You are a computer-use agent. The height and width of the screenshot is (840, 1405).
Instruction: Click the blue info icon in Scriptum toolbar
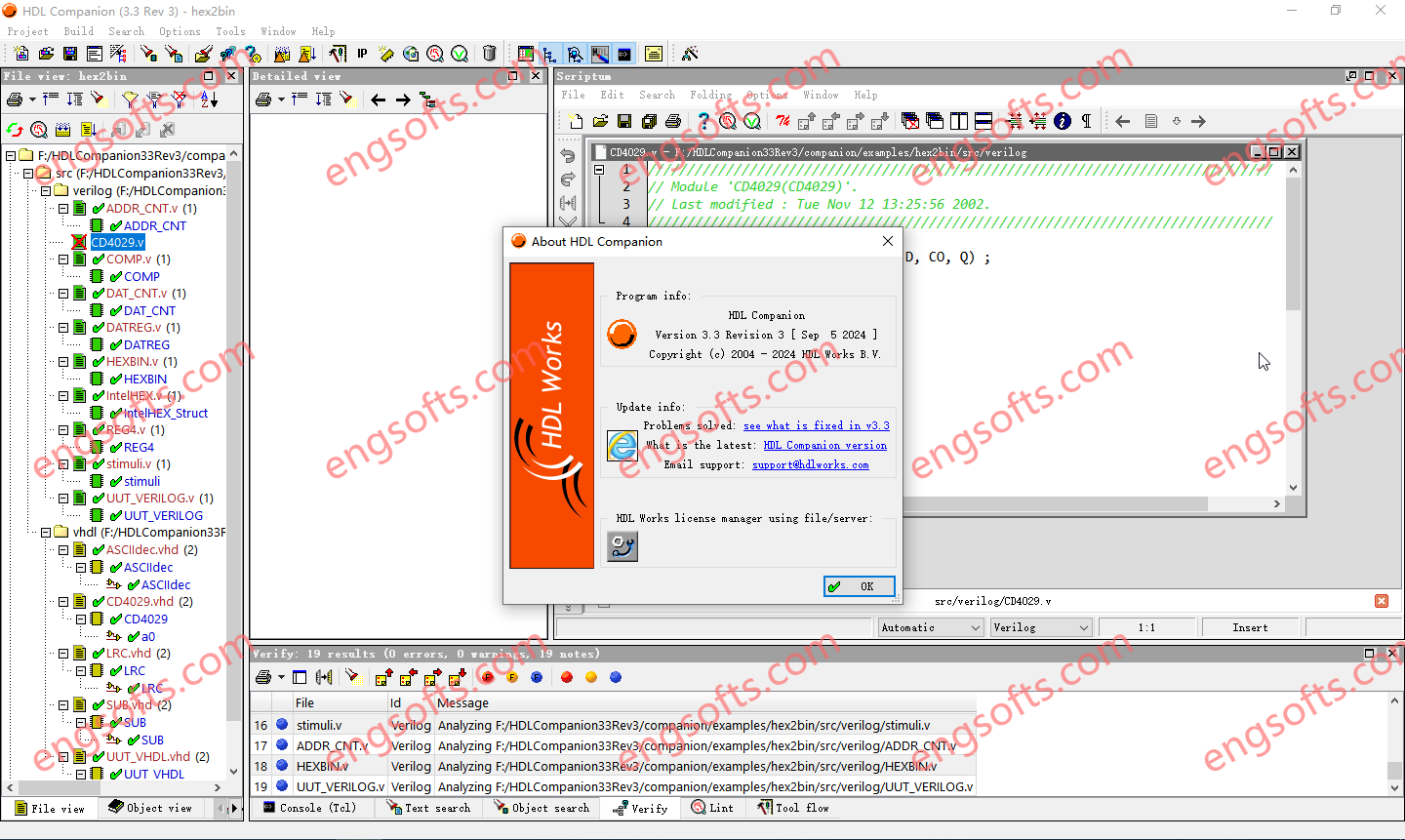coord(1063,121)
